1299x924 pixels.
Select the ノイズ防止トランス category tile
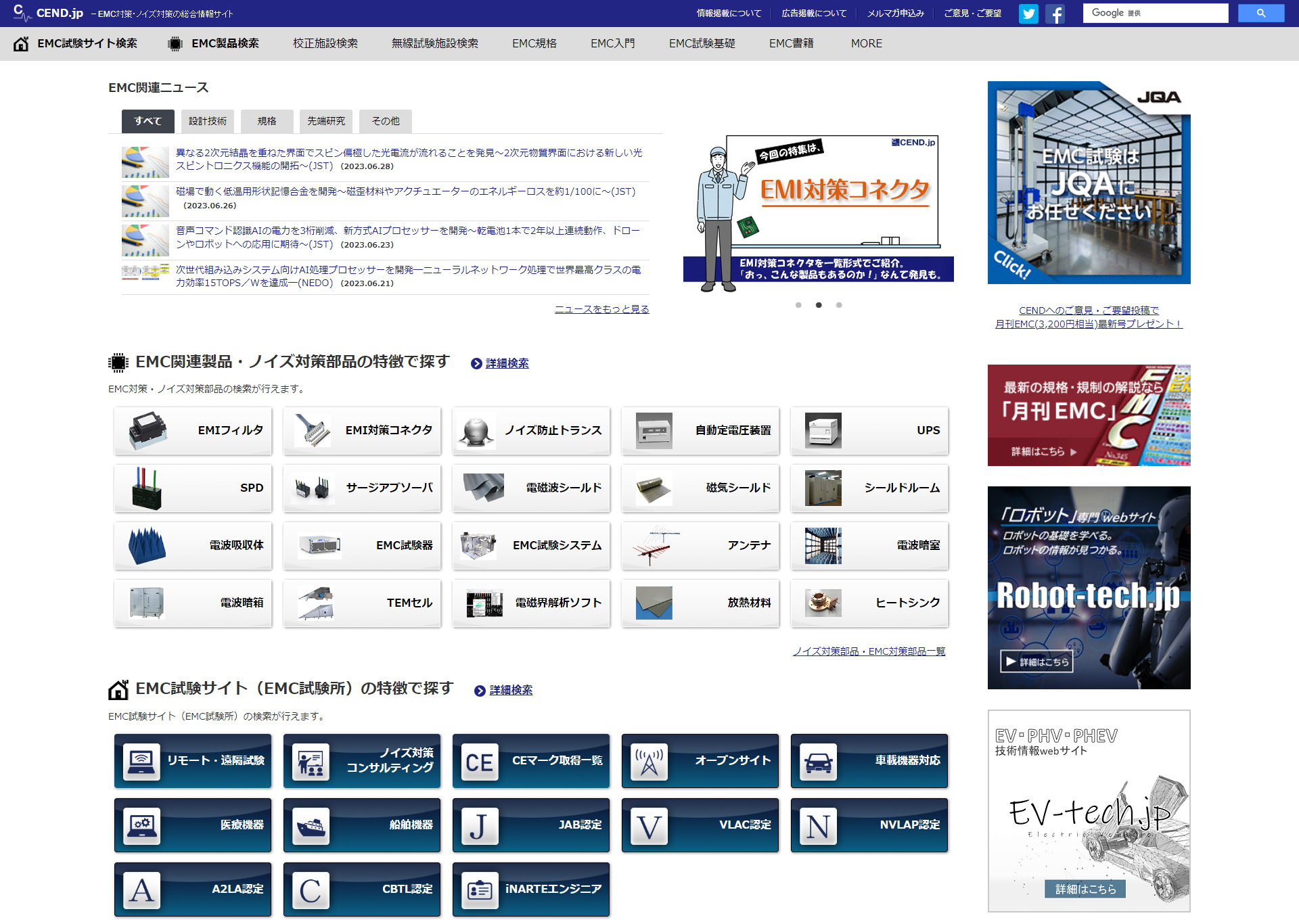pos(531,430)
